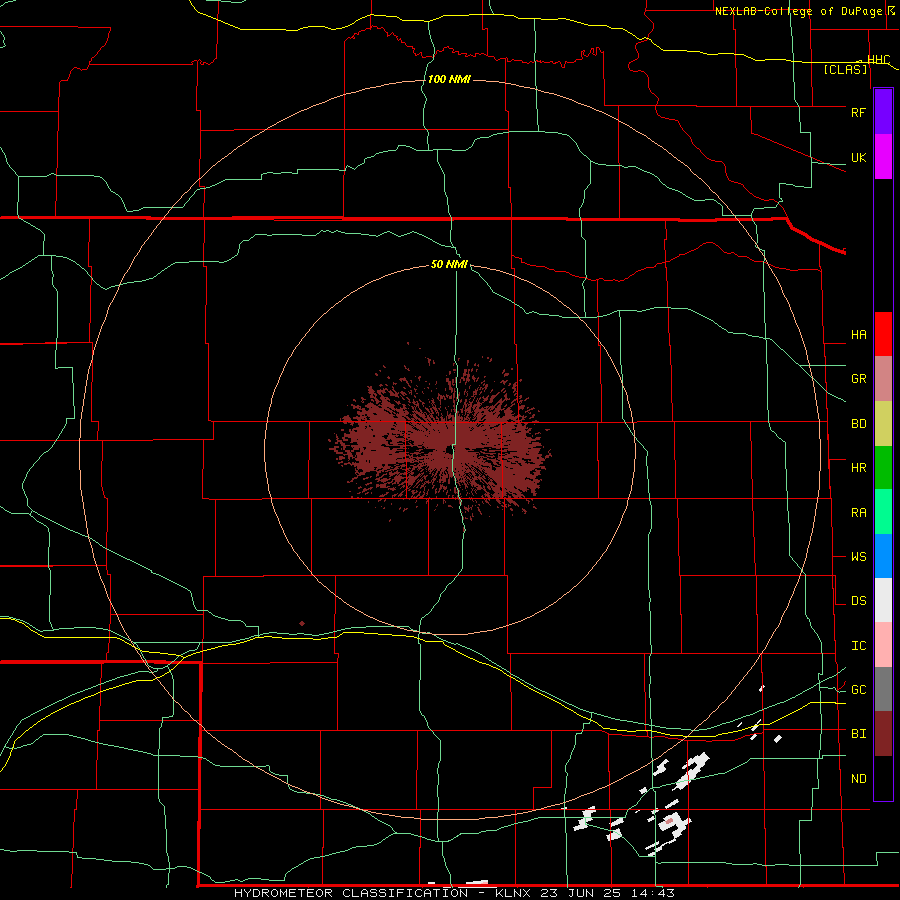The width and height of the screenshot is (900, 900).
Task: Click the purple RF color swatch
Action: coord(883,112)
